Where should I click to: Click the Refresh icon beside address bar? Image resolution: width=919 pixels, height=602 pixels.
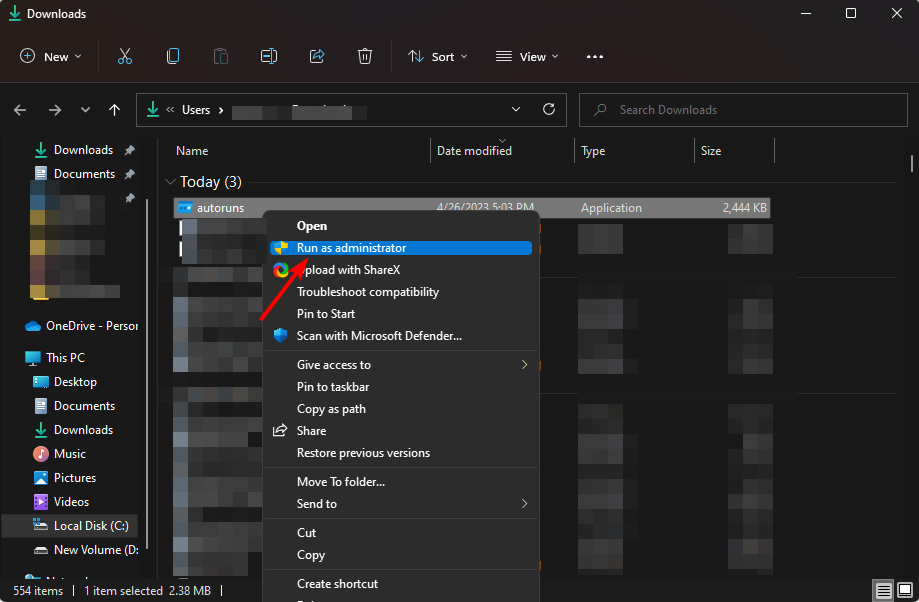549,109
